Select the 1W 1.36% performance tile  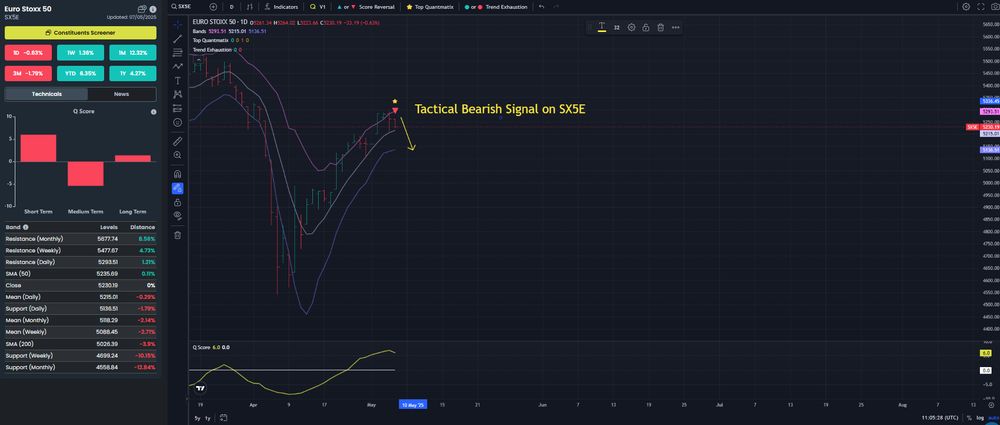(x=80, y=53)
